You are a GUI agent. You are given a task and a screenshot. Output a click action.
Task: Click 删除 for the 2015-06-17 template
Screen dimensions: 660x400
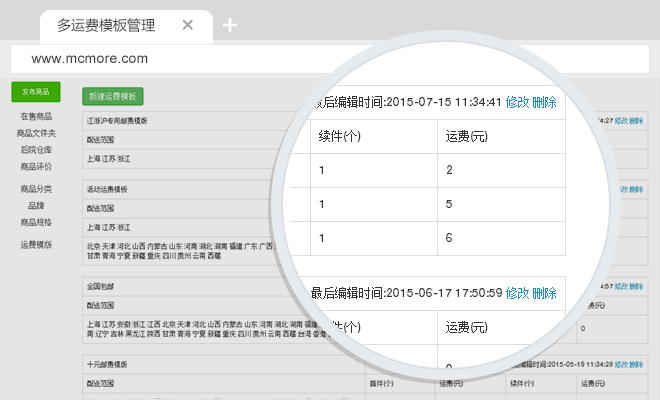click(x=544, y=293)
